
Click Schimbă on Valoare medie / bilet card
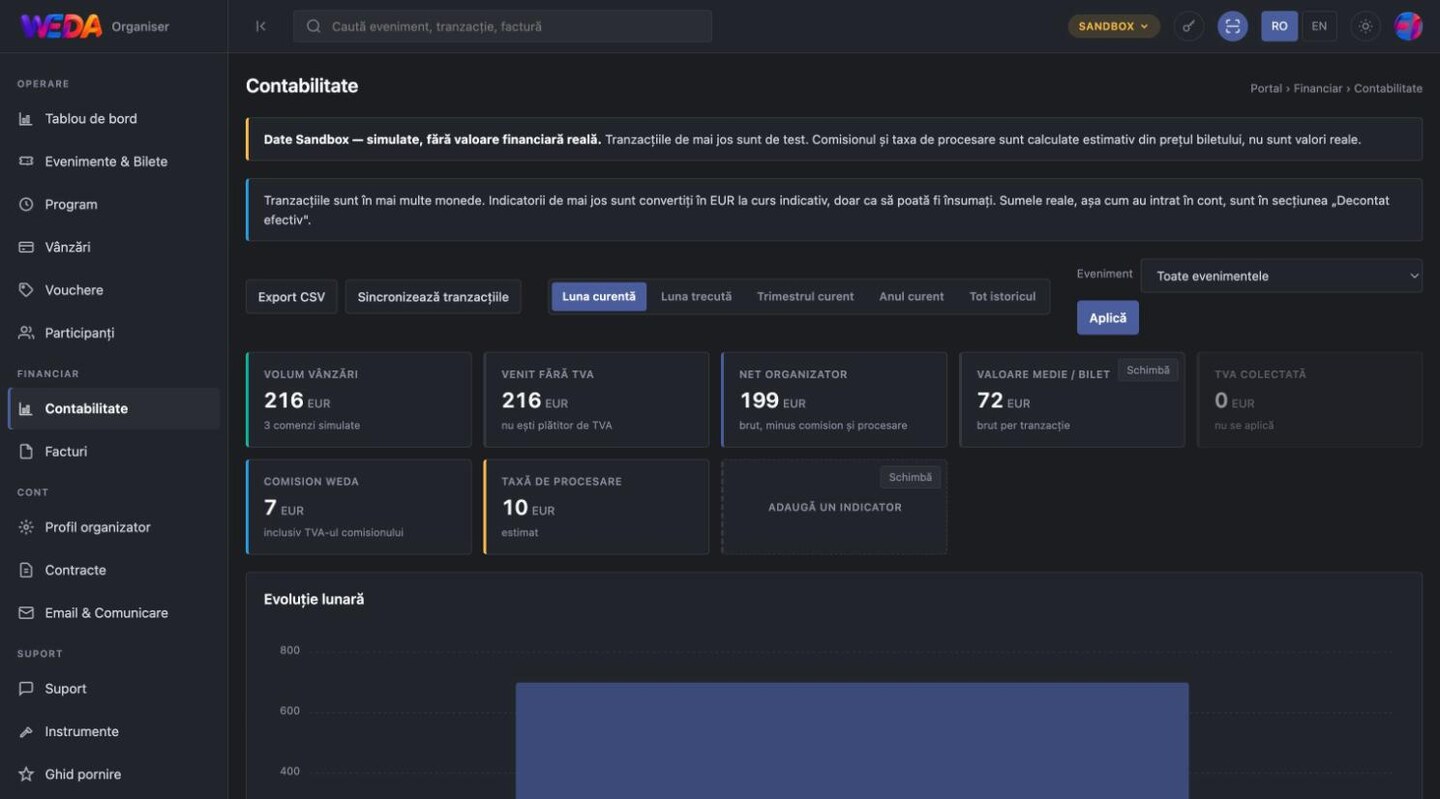tap(1148, 370)
